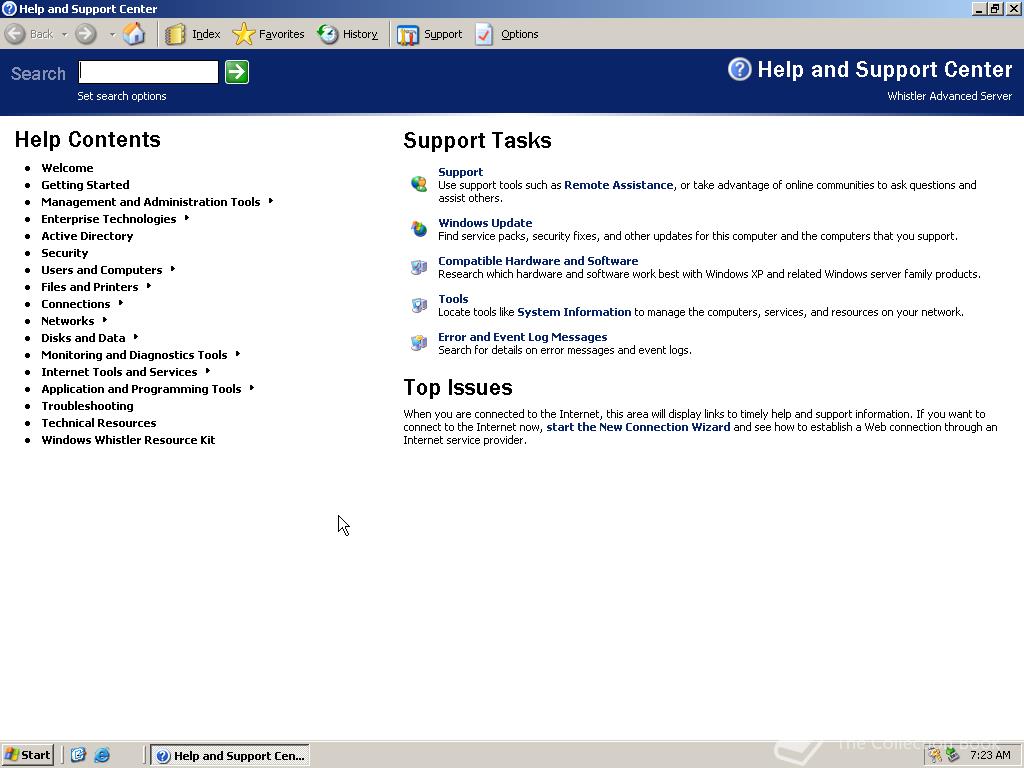Go to Home via house icon
The width and height of the screenshot is (1024, 768).
click(x=134, y=34)
